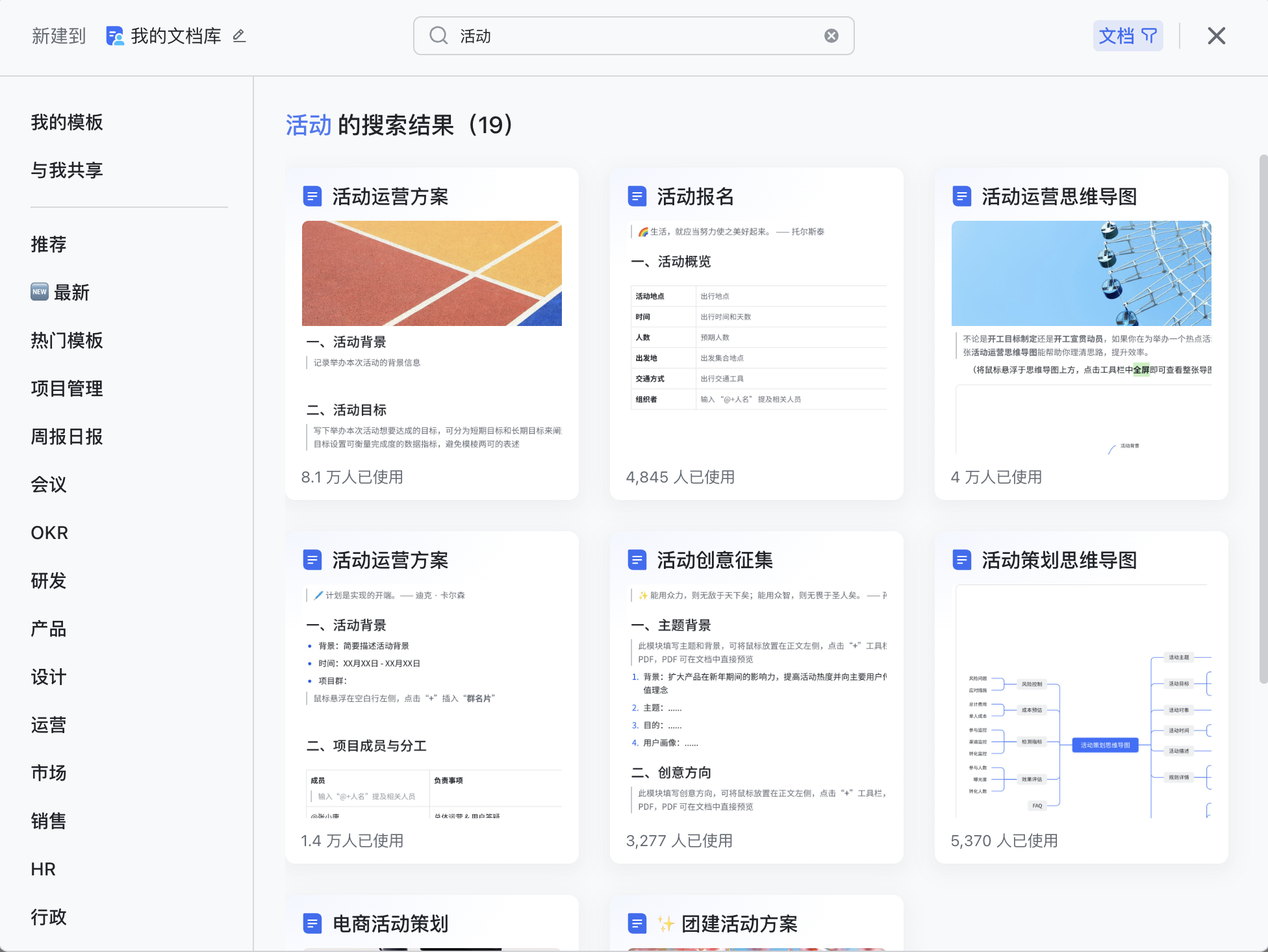Select 我的模板 in the sidebar
The height and width of the screenshot is (952, 1268).
[x=67, y=122]
